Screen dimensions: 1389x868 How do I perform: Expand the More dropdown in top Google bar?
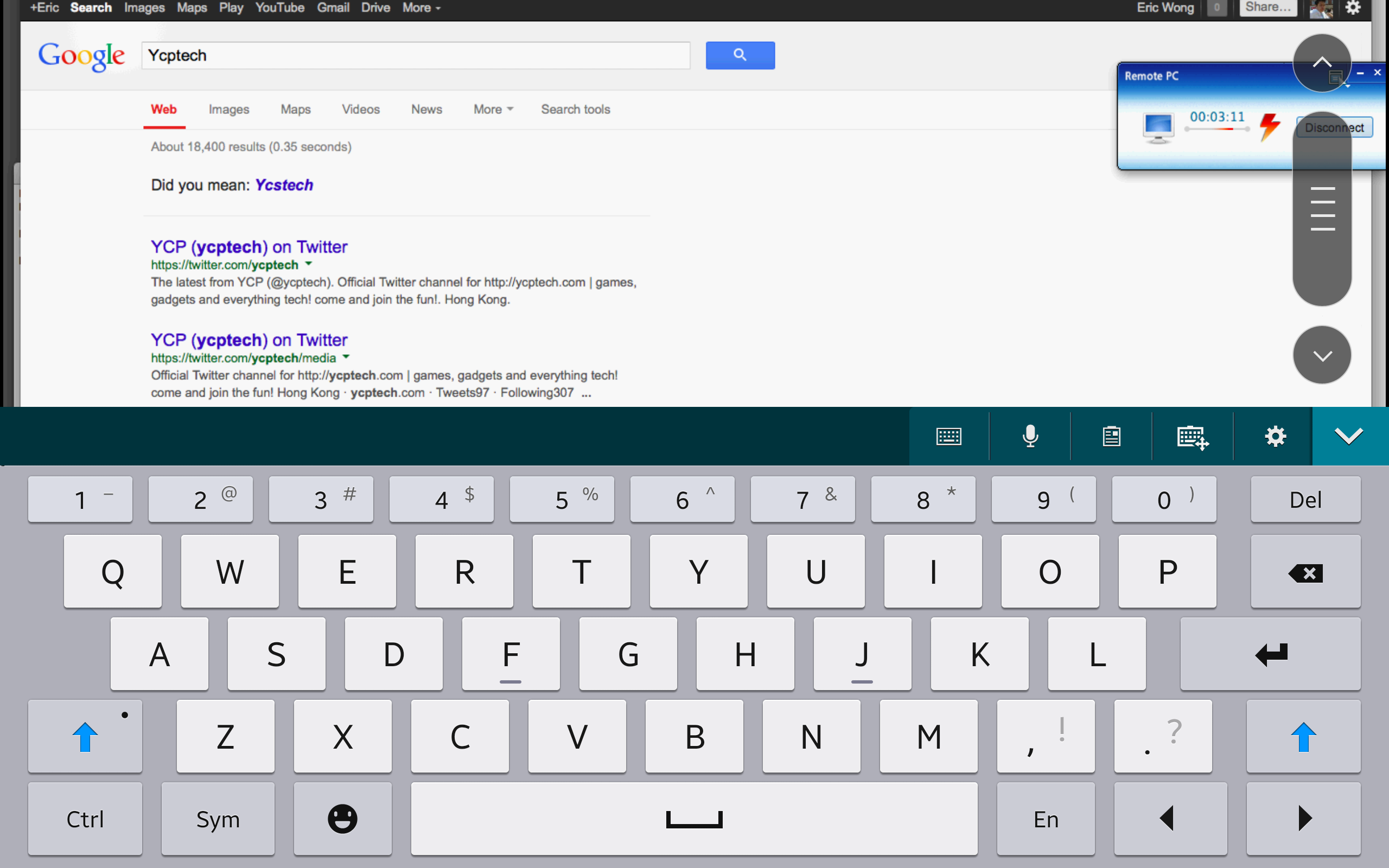tap(421, 8)
